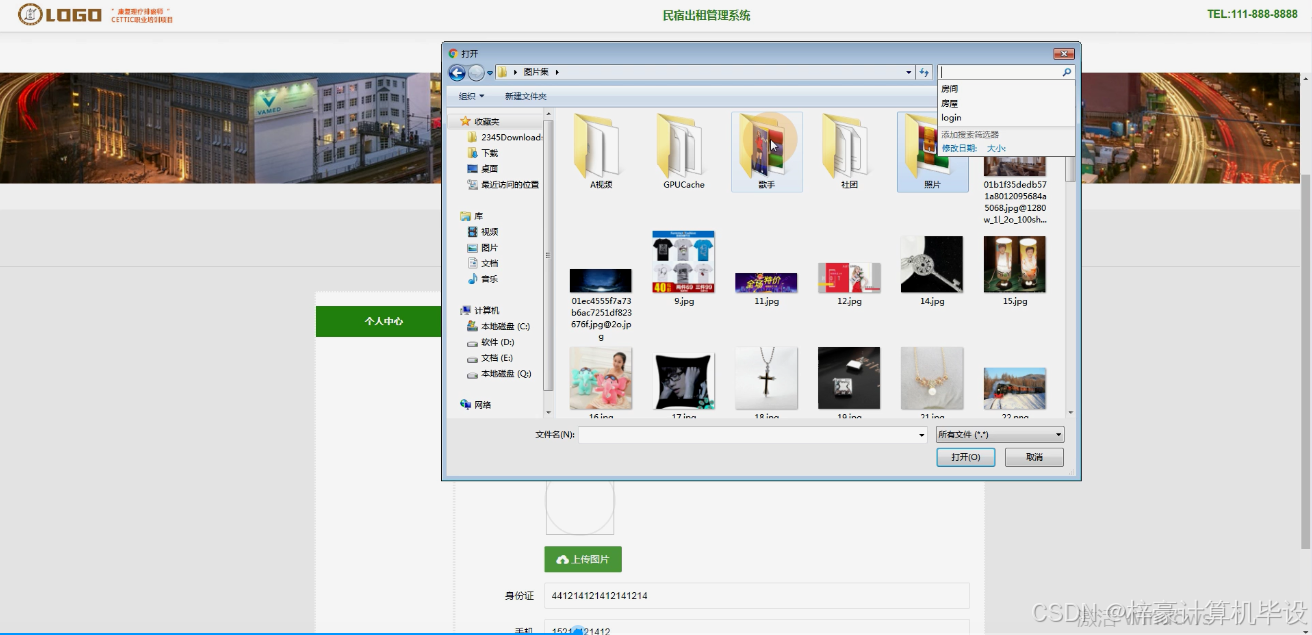Screen dimensions: 1312x635
Task: Select the 社团 folder
Action: pos(850,152)
